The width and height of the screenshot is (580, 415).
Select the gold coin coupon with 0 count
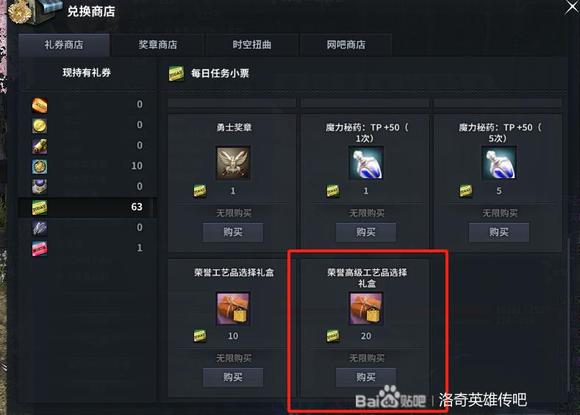[40, 126]
